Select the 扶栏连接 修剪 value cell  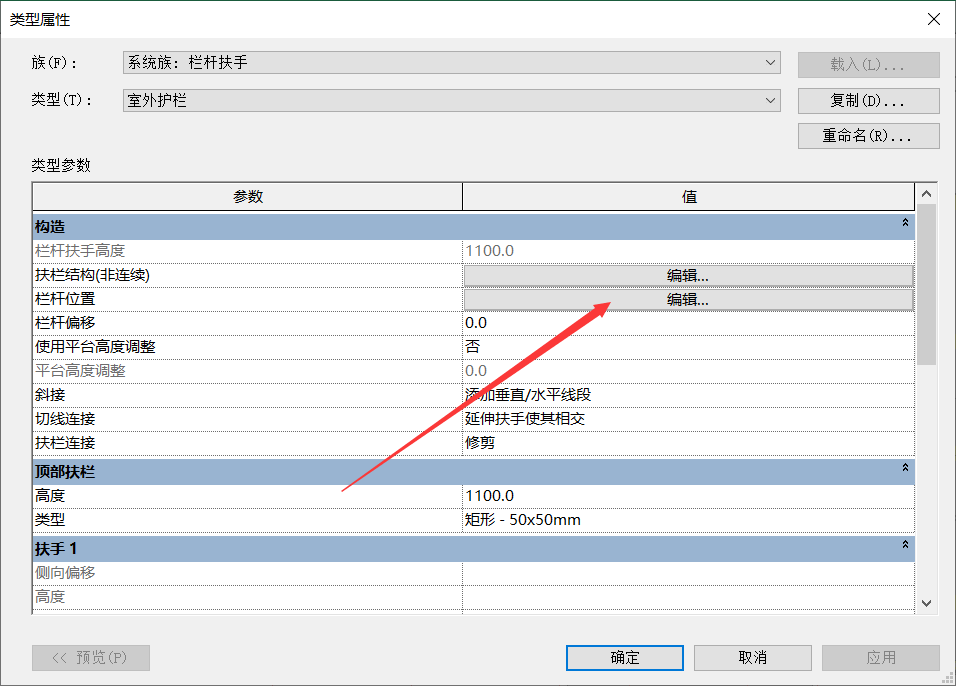point(688,443)
